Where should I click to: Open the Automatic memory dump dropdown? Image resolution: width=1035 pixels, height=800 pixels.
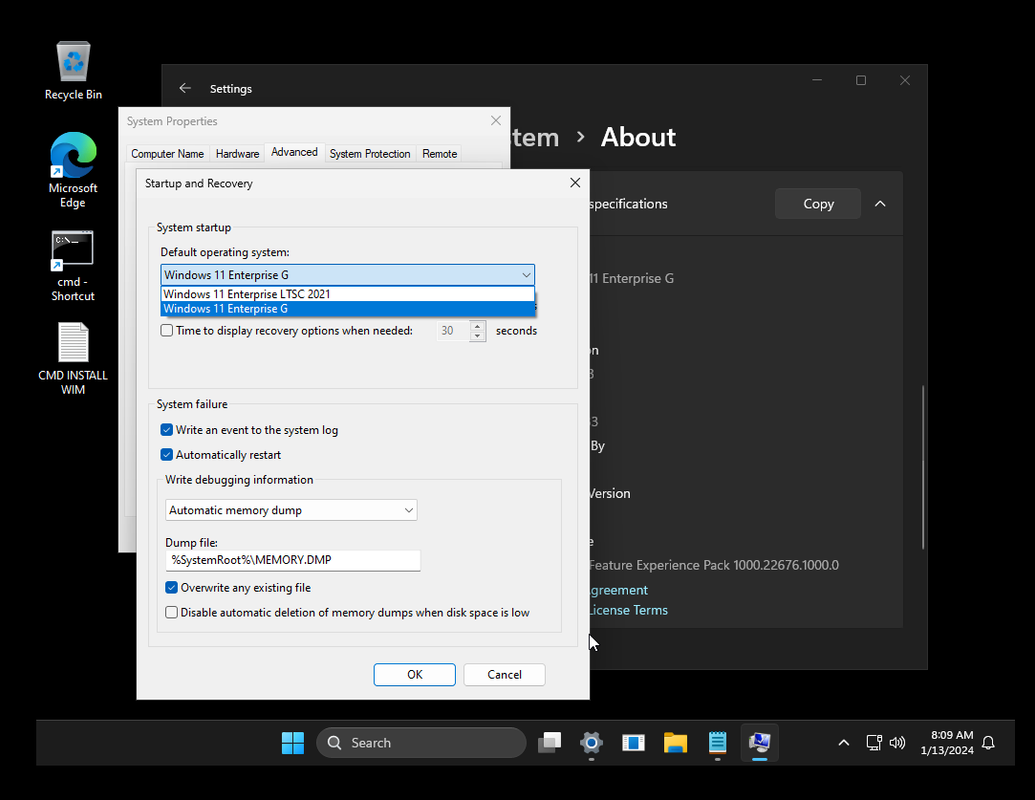pos(291,510)
